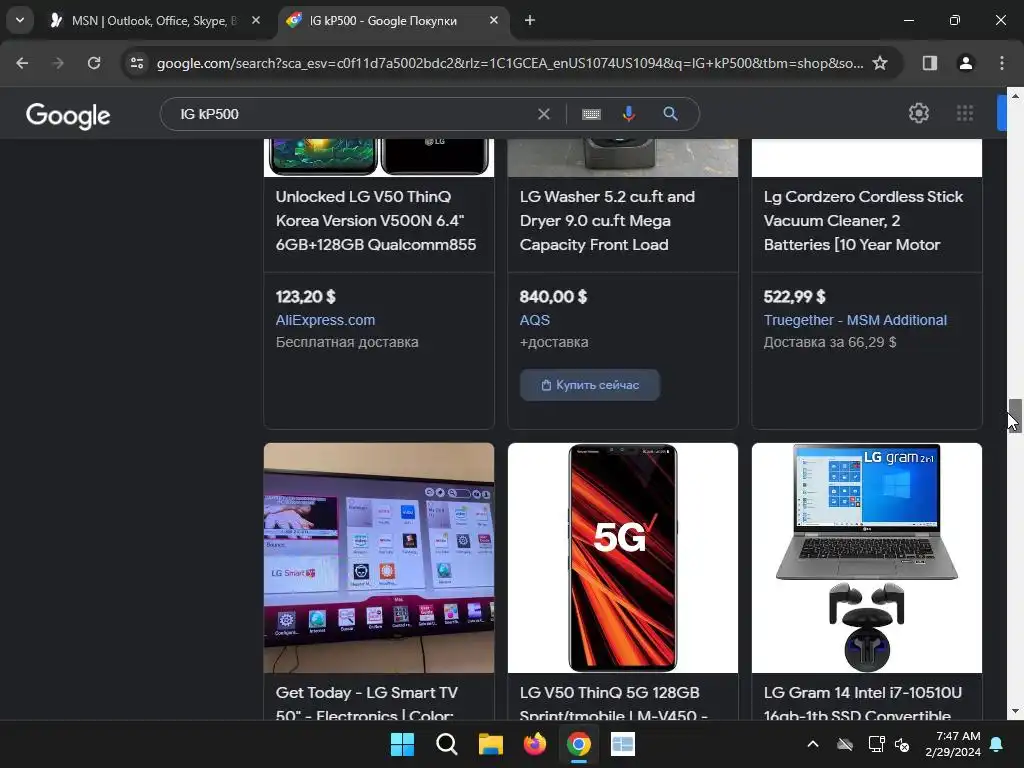The image size is (1024, 768).
Task: Visit AQS seller link
Action: 535,320
